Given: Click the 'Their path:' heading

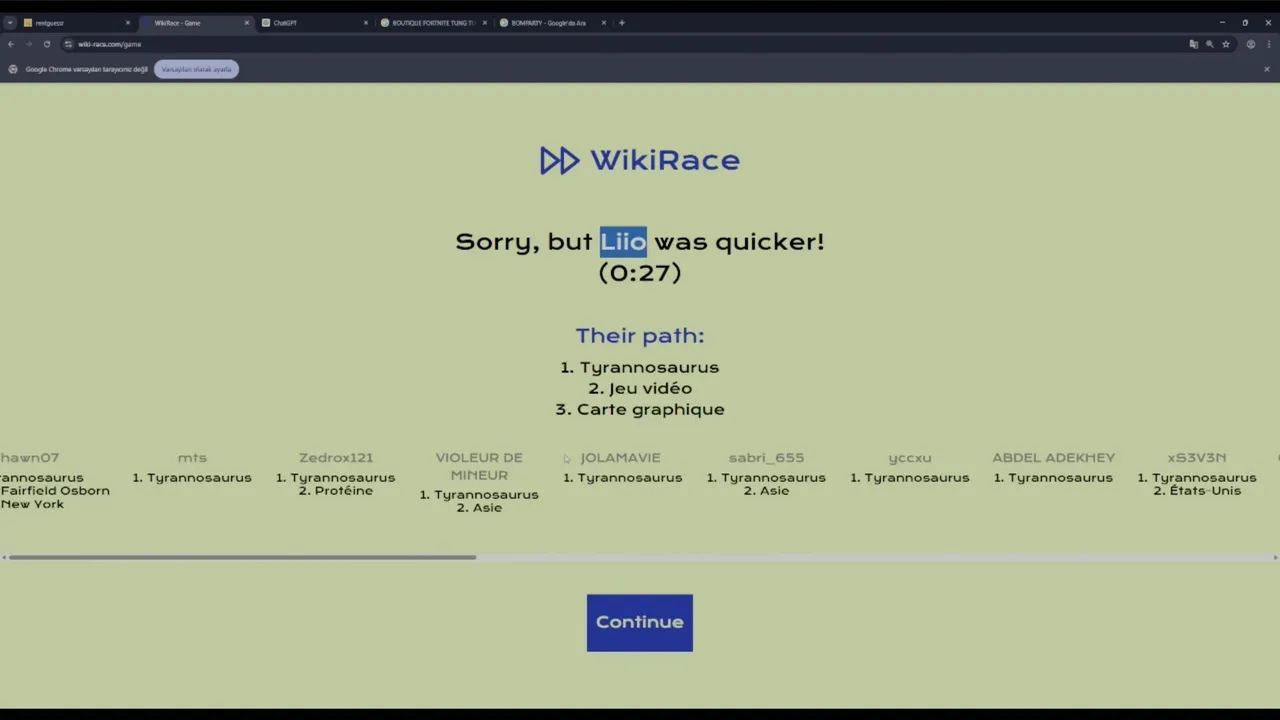Looking at the screenshot, I should [640, 335].
